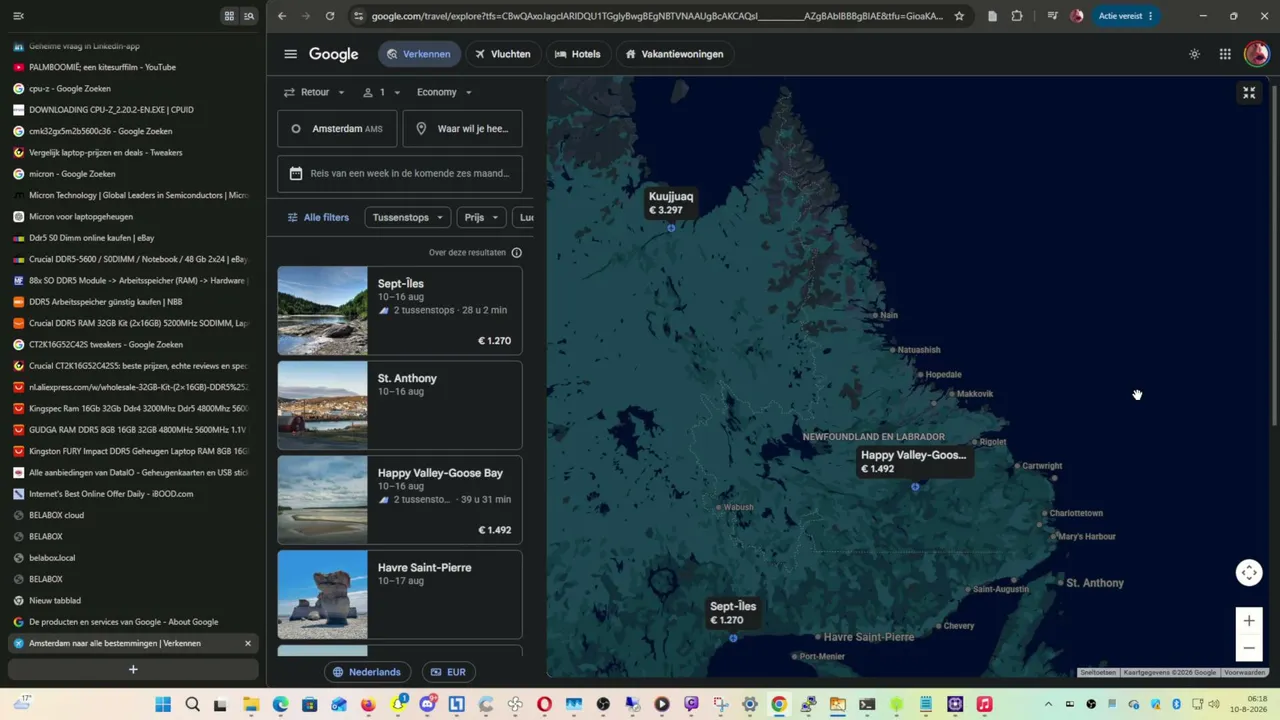This screenshot has height=720, width=1280.
Task: Go back to the previous page
Action: coord(282,16)
